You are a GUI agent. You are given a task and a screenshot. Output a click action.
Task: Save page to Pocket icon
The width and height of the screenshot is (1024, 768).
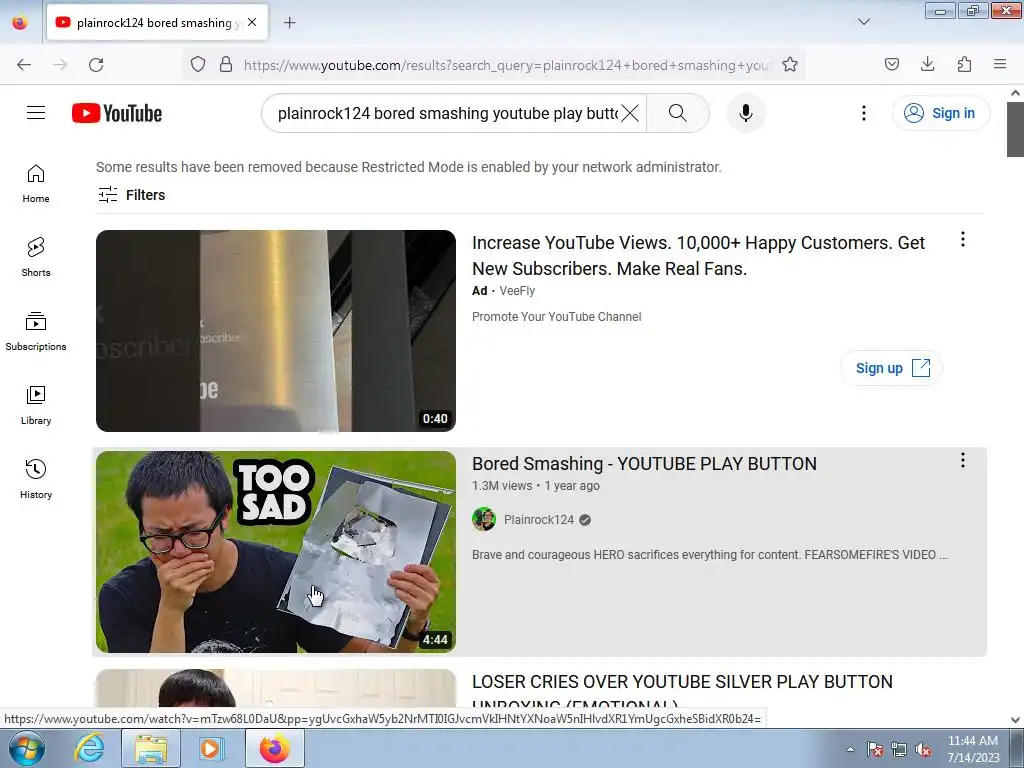tap(891, 65)
